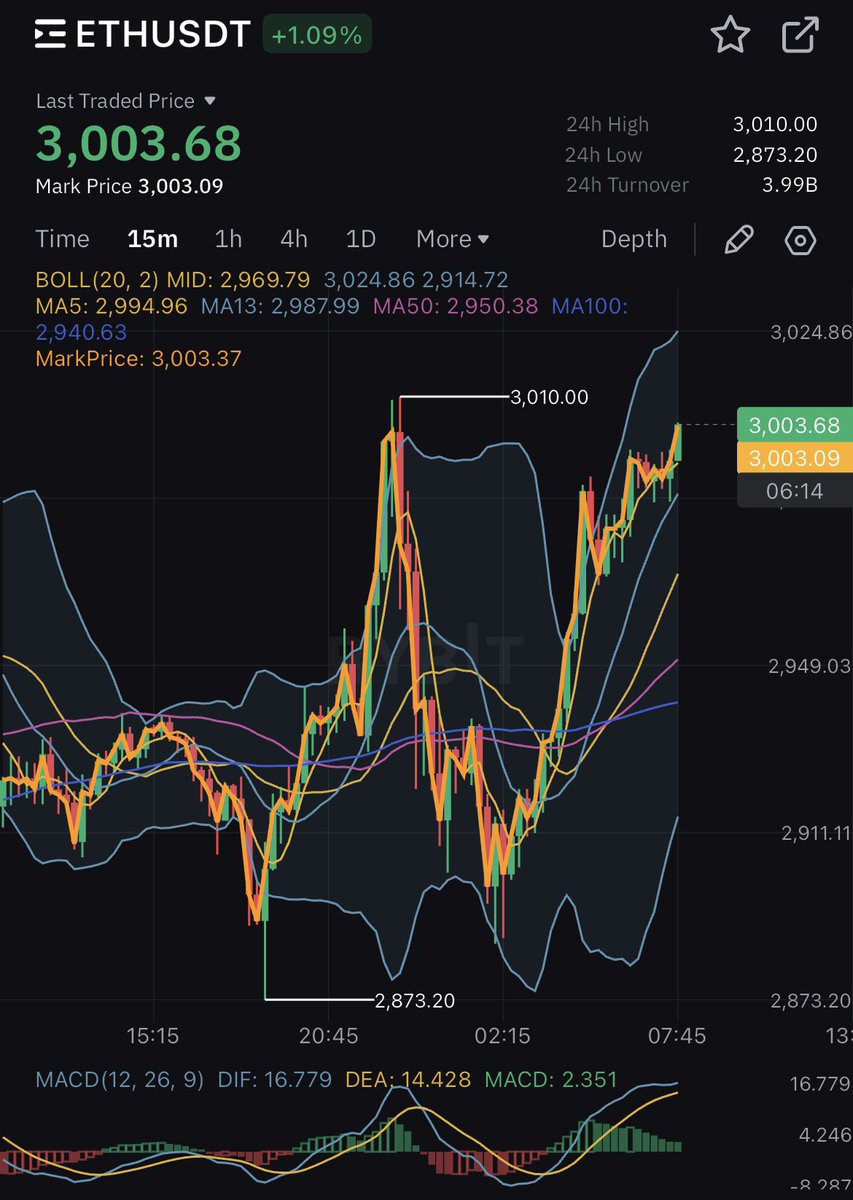Open chart settings hexagon icon
This screenshot has width=853, height=1200.
click(x=801, y=240)
